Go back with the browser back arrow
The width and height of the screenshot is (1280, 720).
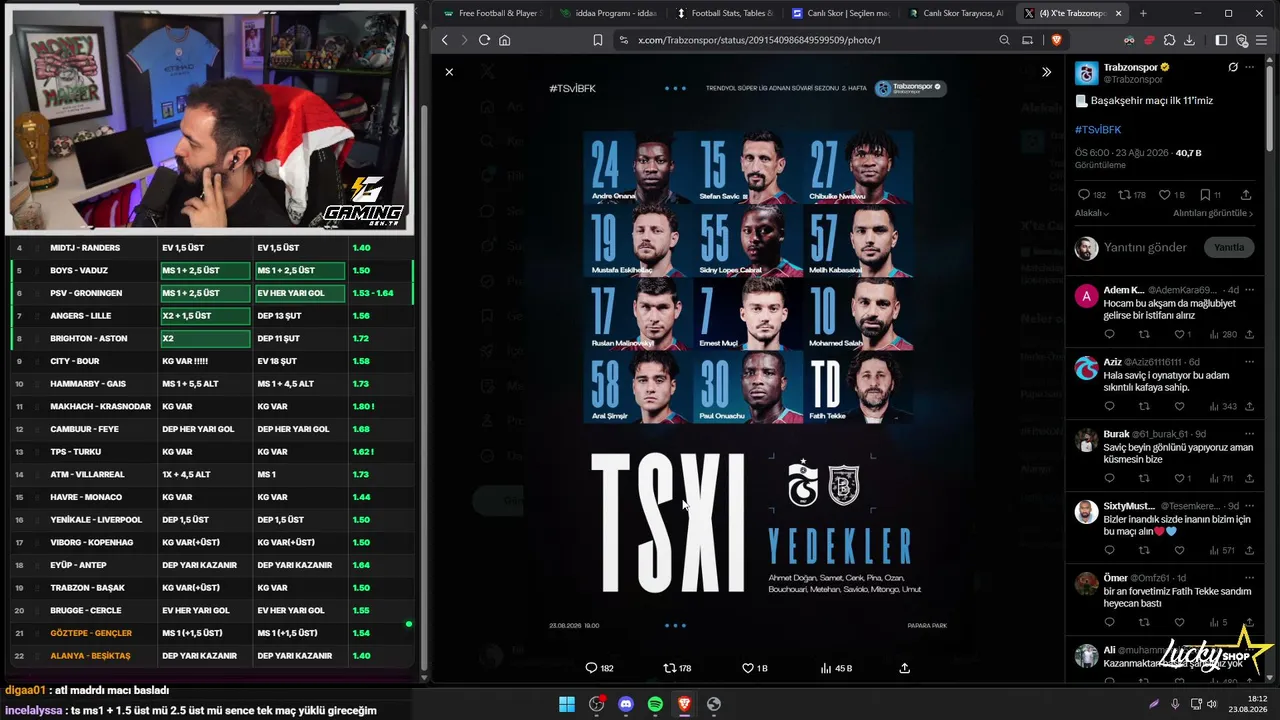445,40
